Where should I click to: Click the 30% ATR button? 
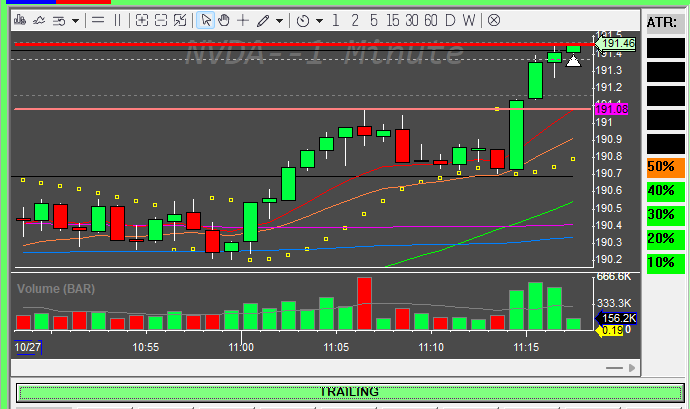[666, 215]
